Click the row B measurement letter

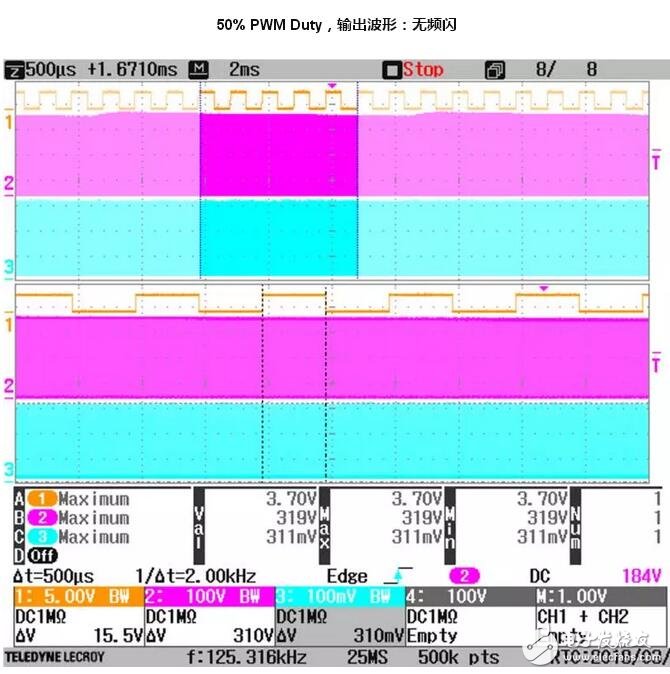click(x=19, y=518)
